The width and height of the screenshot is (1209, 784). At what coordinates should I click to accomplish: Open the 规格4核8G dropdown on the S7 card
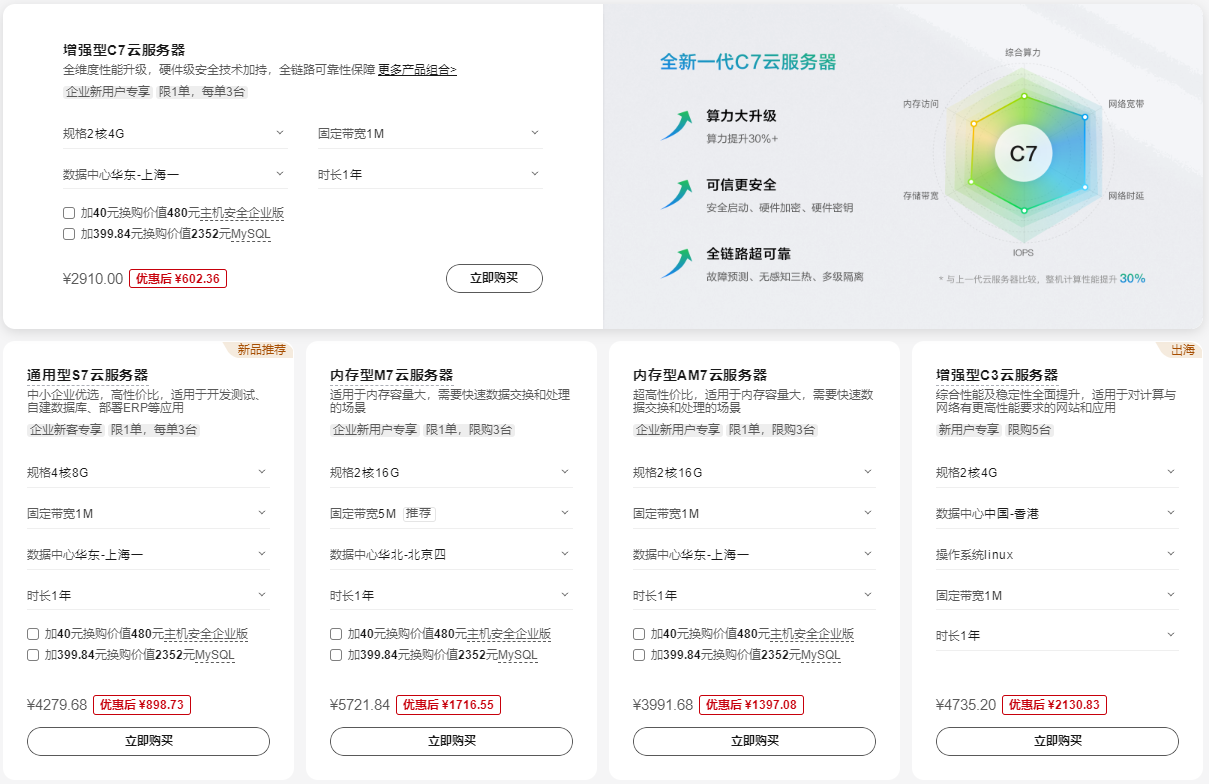point(148,470)
